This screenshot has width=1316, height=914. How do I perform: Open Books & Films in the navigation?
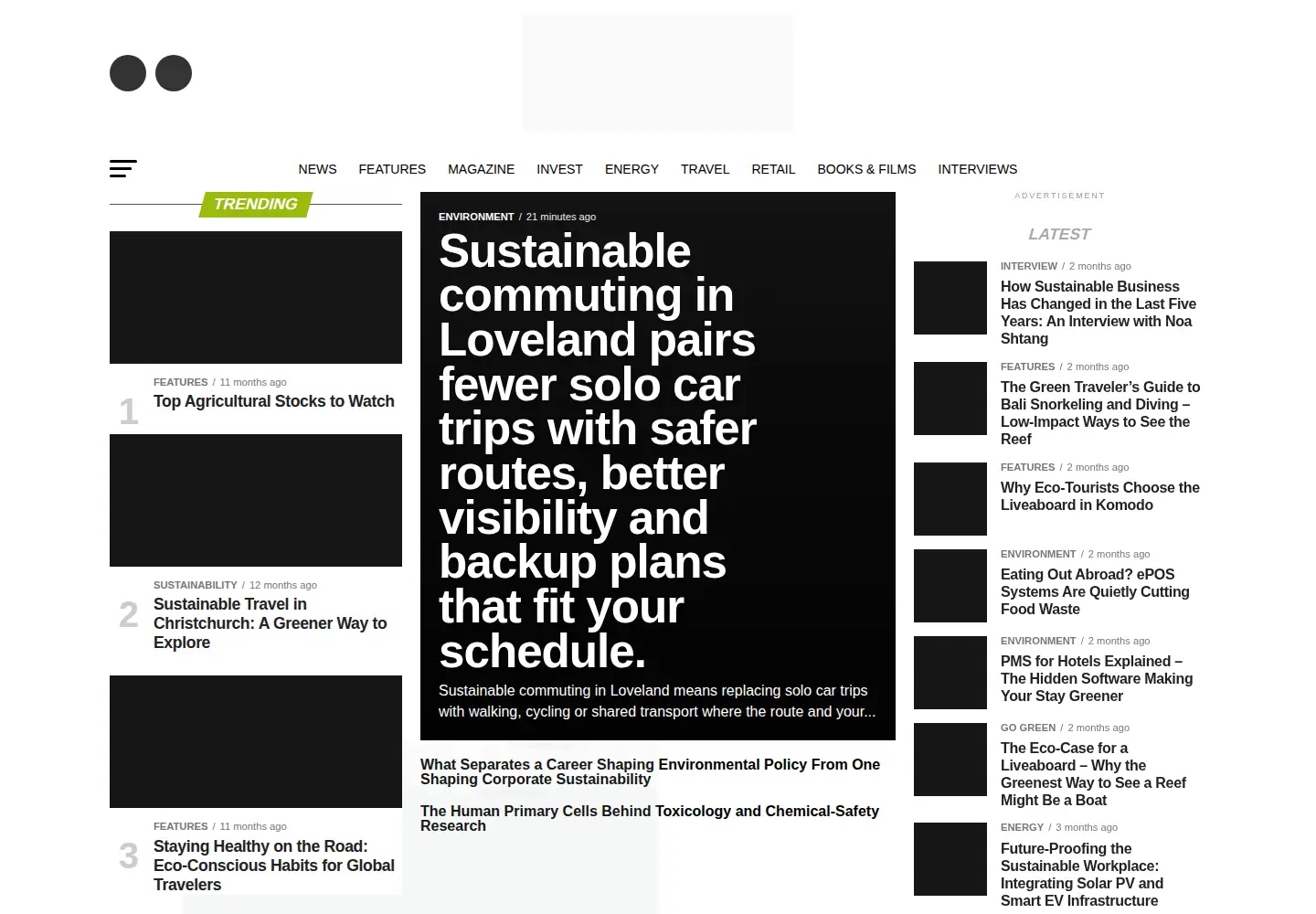[866, 169]
